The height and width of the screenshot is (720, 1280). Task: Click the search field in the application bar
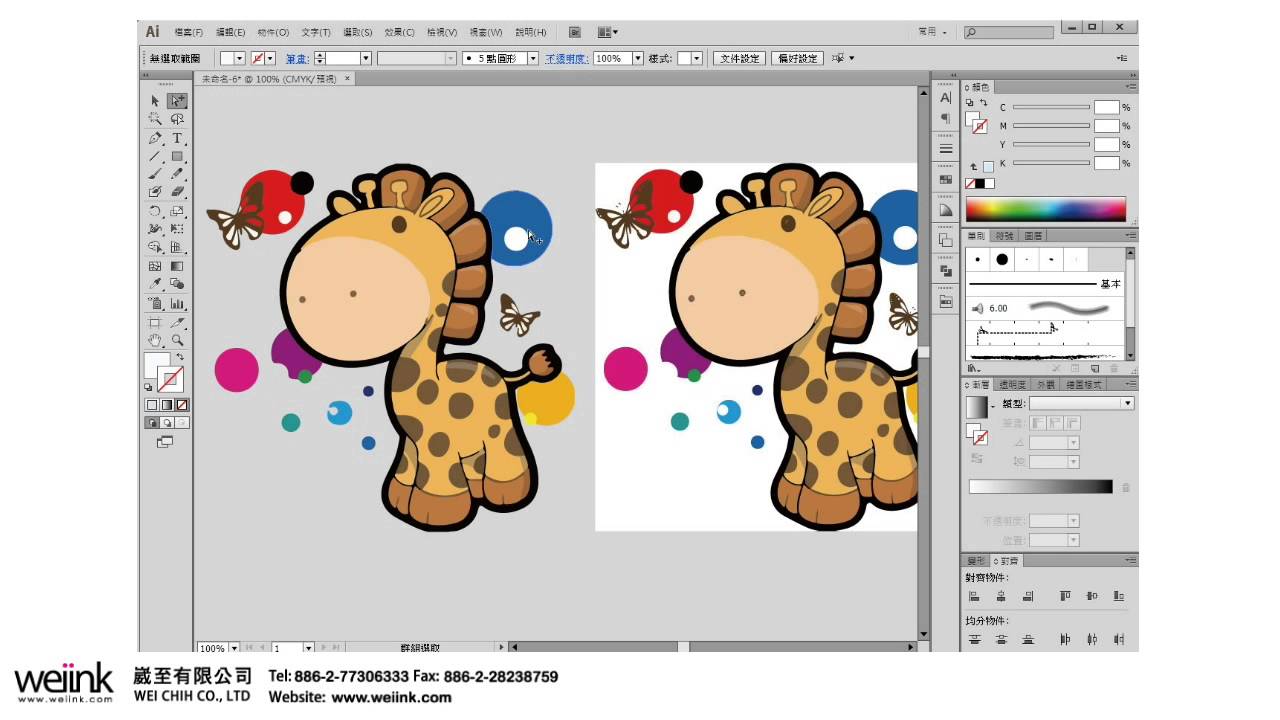point(1011,32)
